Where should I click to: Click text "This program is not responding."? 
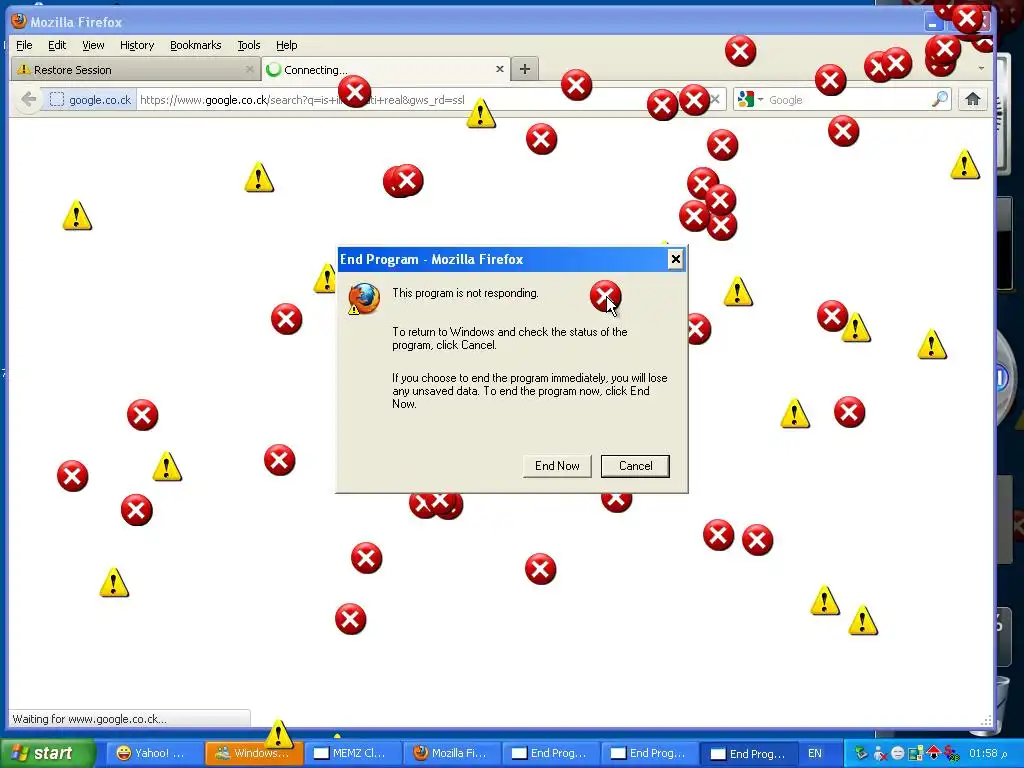[465, 293]
